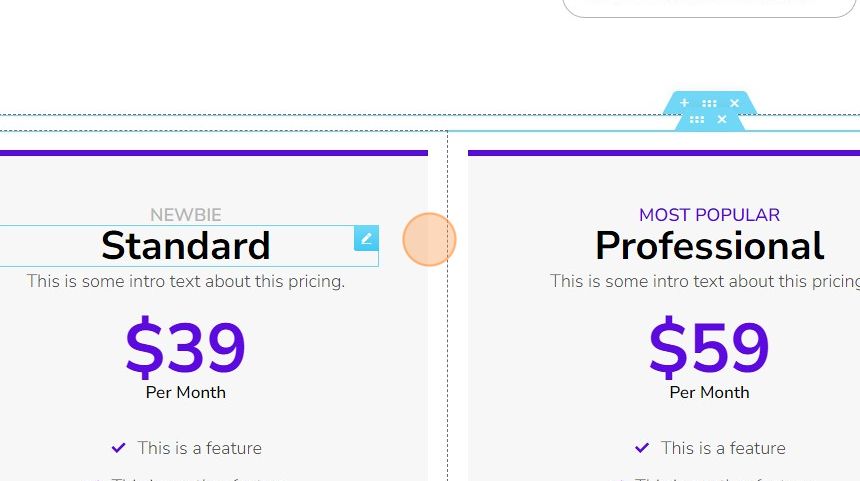Select "This is a feature" in Standard column

click(x=200, y=448)
